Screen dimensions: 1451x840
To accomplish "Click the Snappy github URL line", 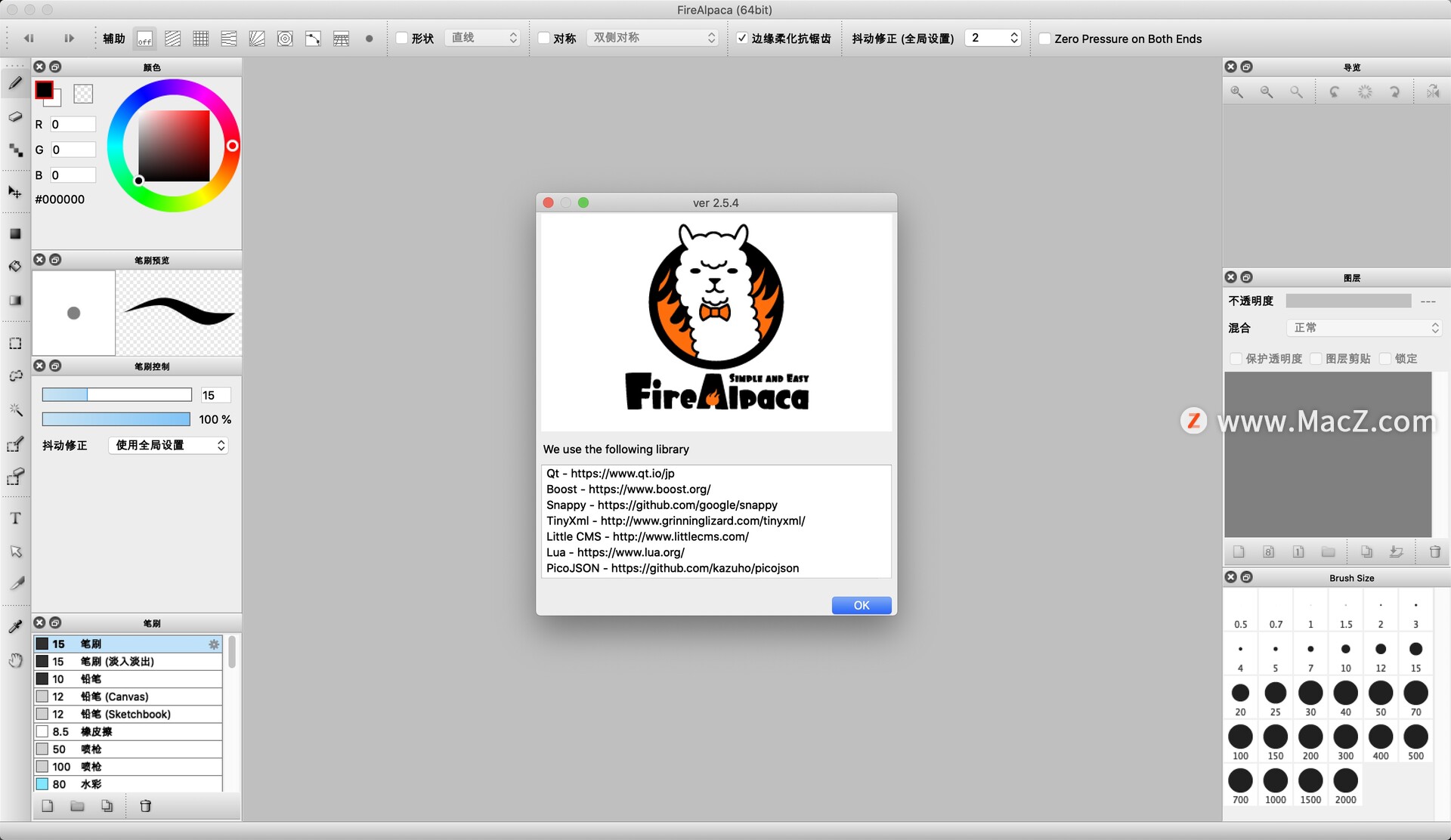I will coord(661,505).
